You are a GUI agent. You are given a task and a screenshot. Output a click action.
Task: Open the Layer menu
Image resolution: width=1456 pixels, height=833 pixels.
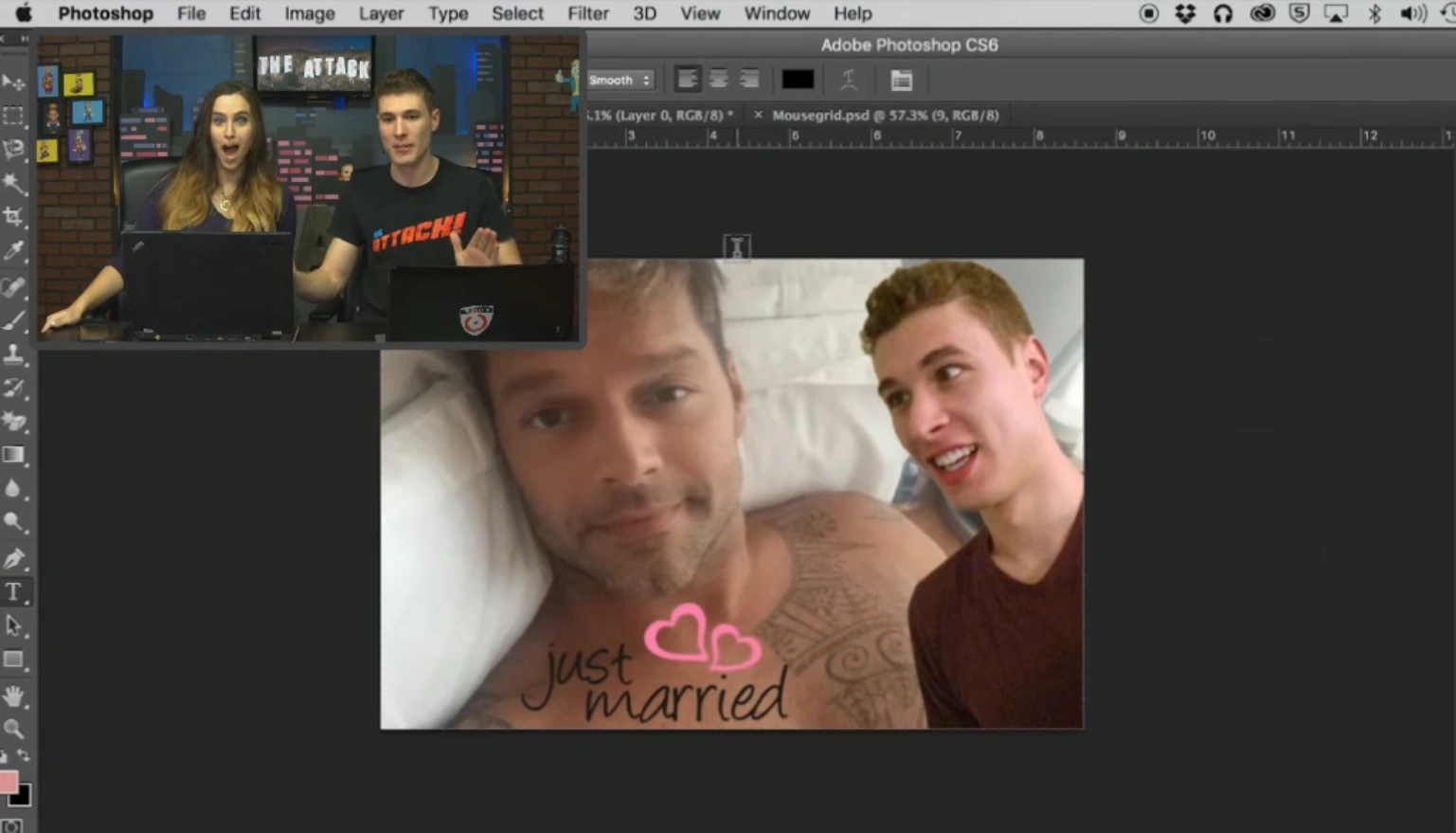[x=381, y=13]
